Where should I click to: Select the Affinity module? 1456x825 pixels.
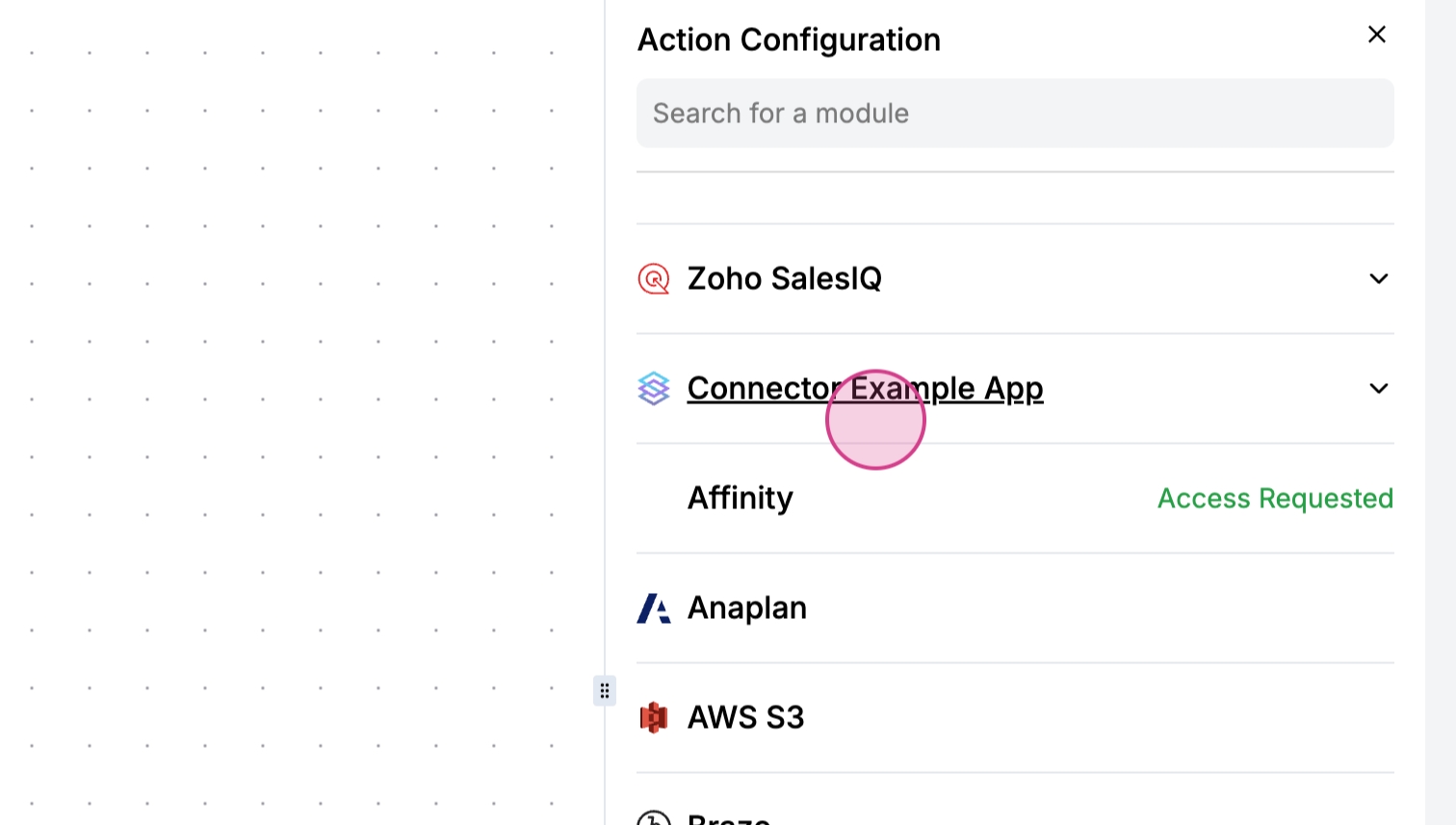click(x=740, y=499)
